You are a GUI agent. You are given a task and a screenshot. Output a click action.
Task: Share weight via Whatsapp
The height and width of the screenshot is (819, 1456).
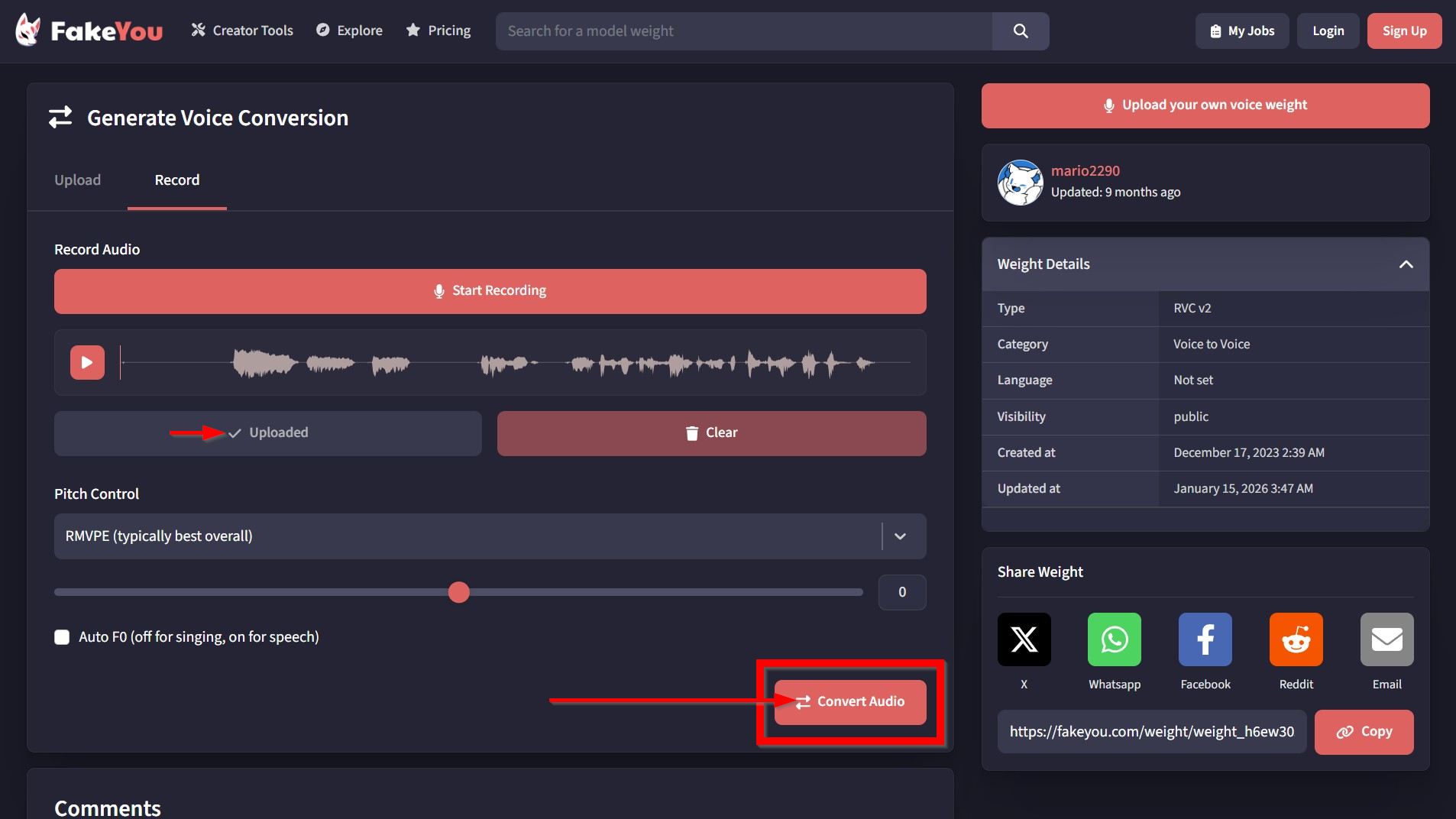1115,639
